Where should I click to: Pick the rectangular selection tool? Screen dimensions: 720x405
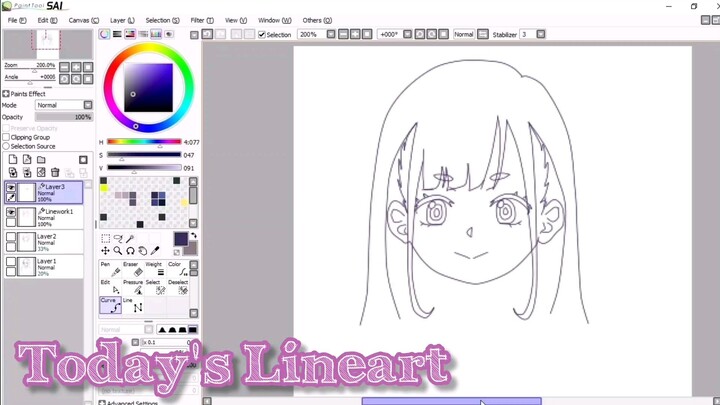coord(106,238)
